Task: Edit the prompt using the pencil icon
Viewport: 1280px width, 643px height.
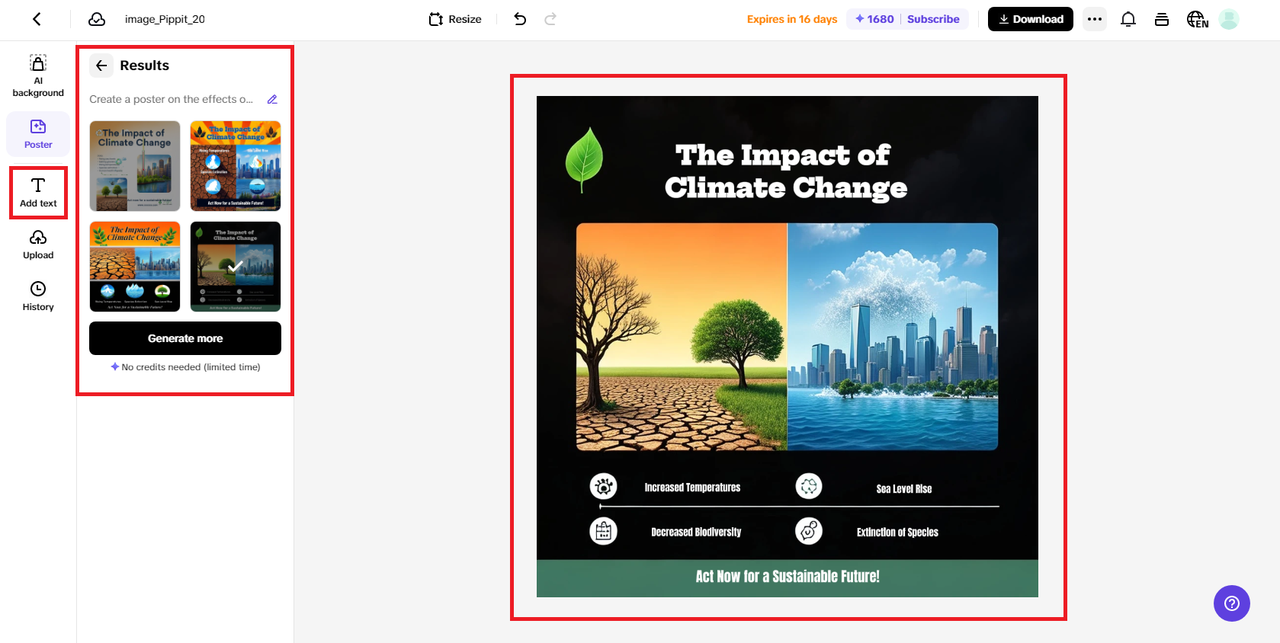Action: [272, 99]
